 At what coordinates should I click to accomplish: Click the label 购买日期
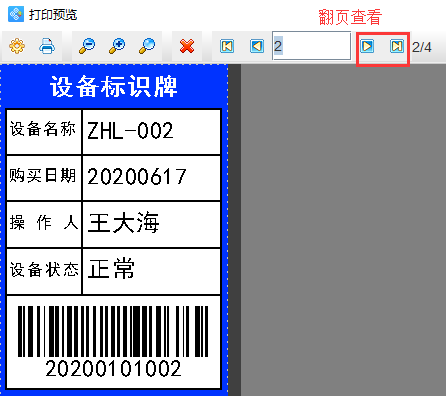[x=43, y=175]
